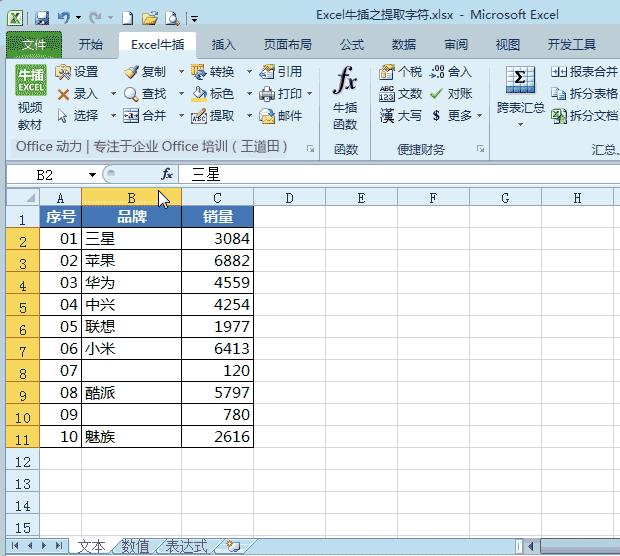Click the 复制 brush tool
This screenshot has height=556, width=620.
(x=144, y=72)
